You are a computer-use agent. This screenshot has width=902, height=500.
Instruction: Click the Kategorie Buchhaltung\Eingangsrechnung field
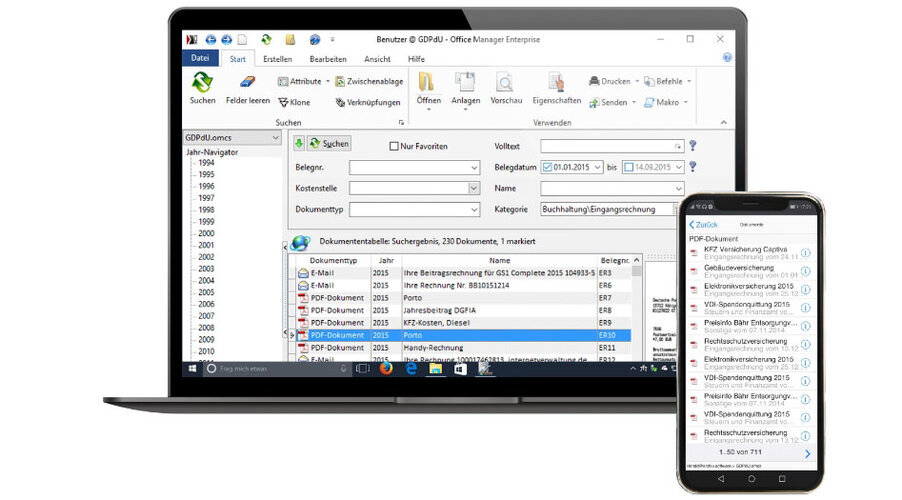pyautogui.click(x=608, y=209)
